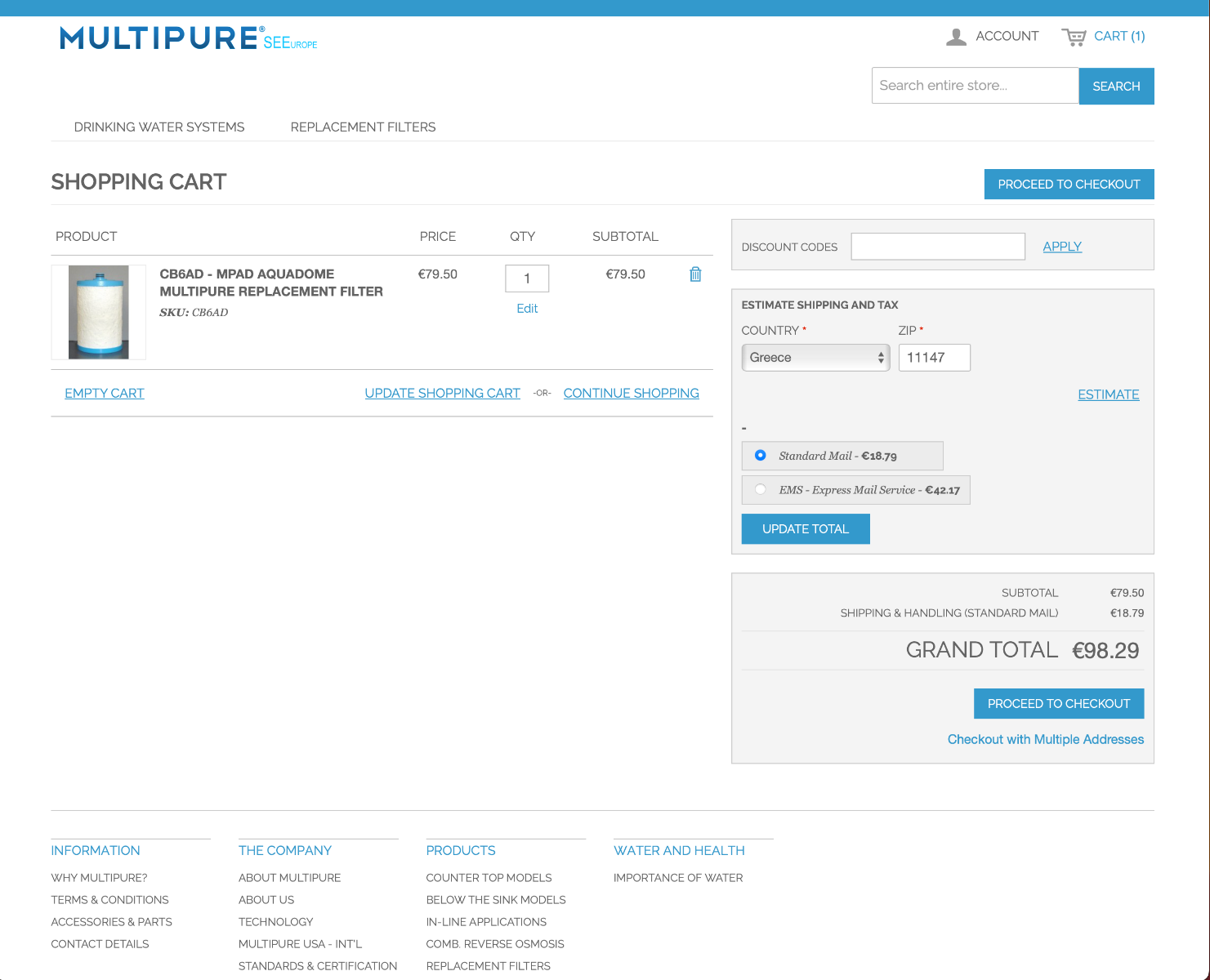Click the SKU: CB6AD text
Screen dimensions: 1210x980
tap(194, 313)
